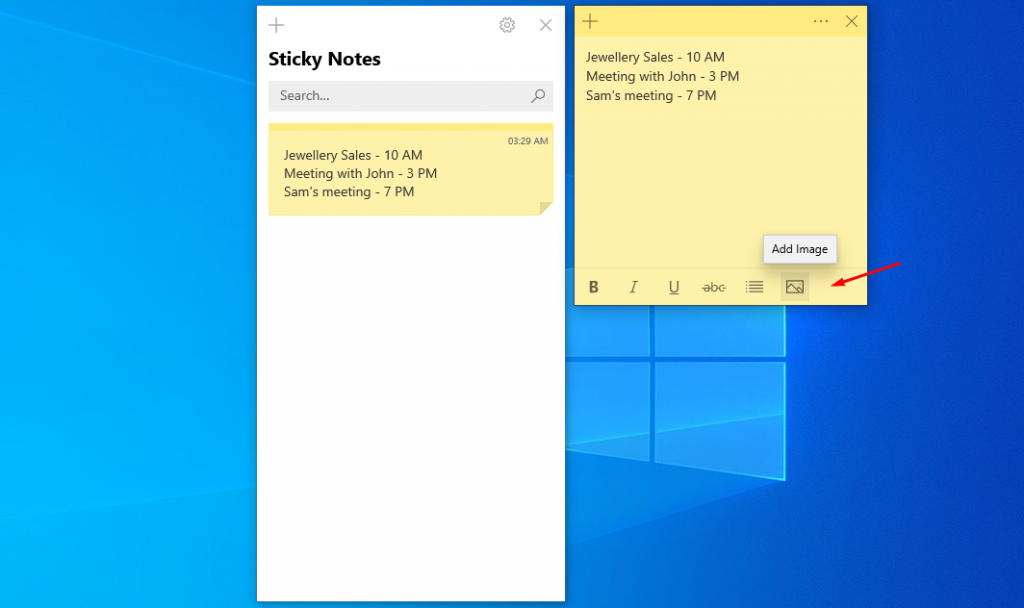Add a new note from the open yellow note

[x=590, y=21]
